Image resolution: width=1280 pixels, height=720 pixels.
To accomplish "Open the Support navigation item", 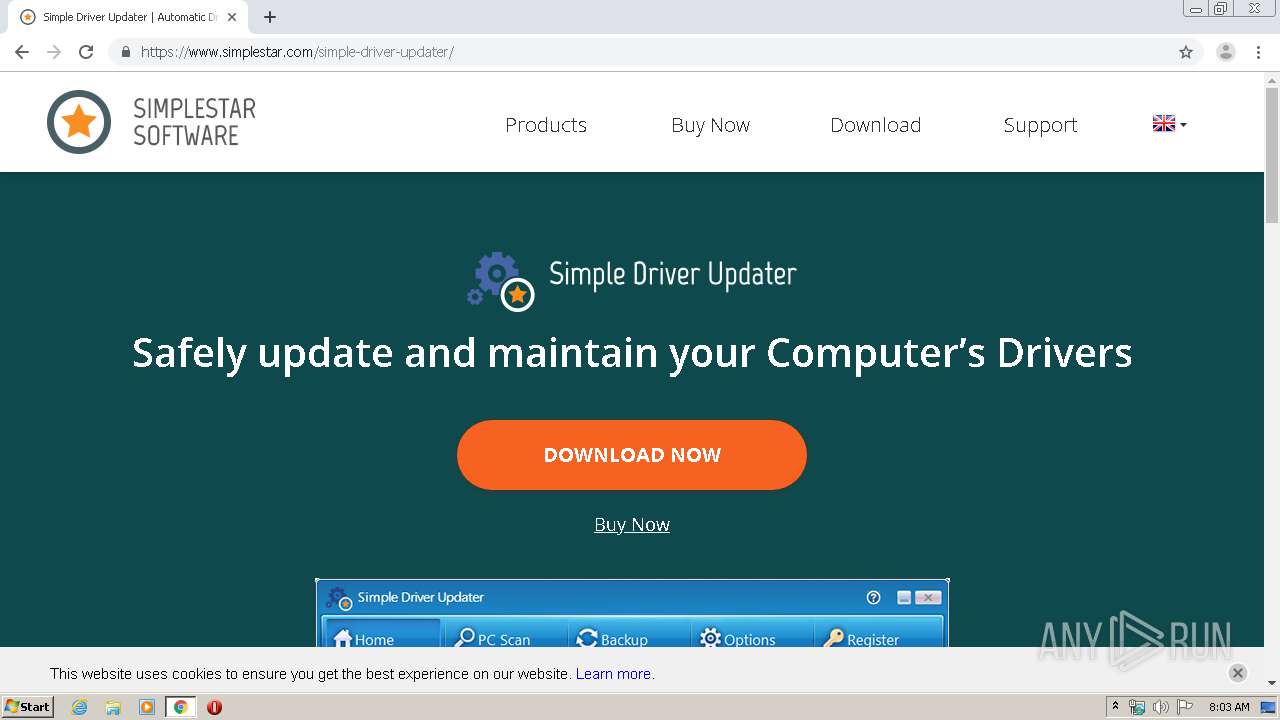I will pos(1040,125).
